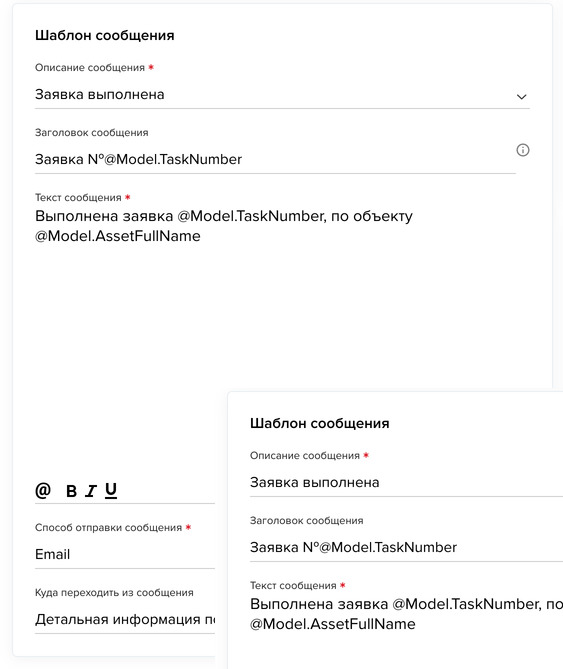The width and height of the screenshot is (563, 669).
Task: Open the 'Заявка выполнена' description dropdown
Action: coord(282,95)
